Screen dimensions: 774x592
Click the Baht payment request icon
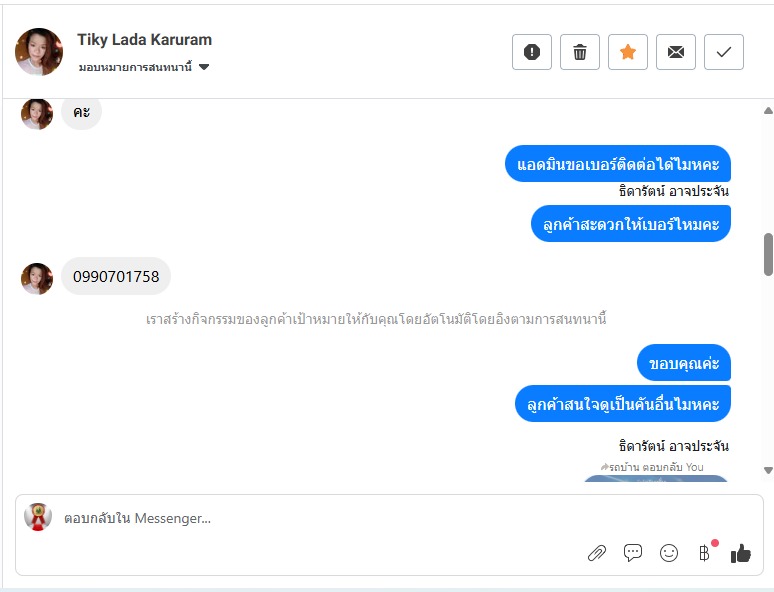[x=705, y=553]
